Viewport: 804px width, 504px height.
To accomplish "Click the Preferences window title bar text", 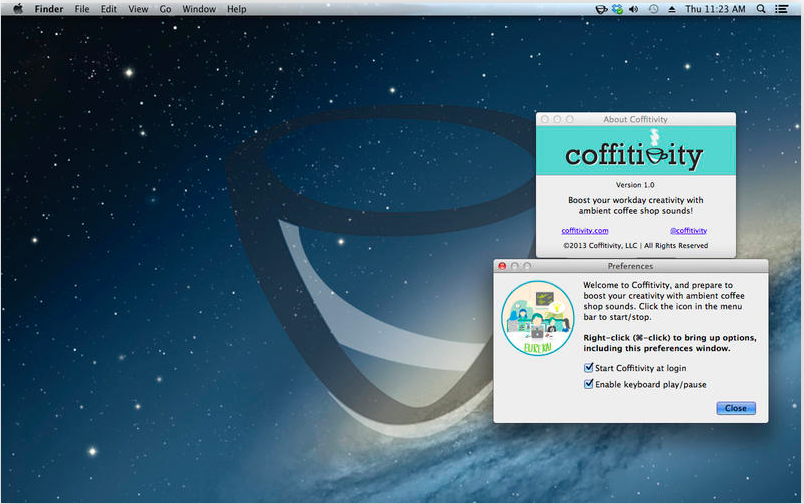I will pyautogui.click(x=630, y=266).
